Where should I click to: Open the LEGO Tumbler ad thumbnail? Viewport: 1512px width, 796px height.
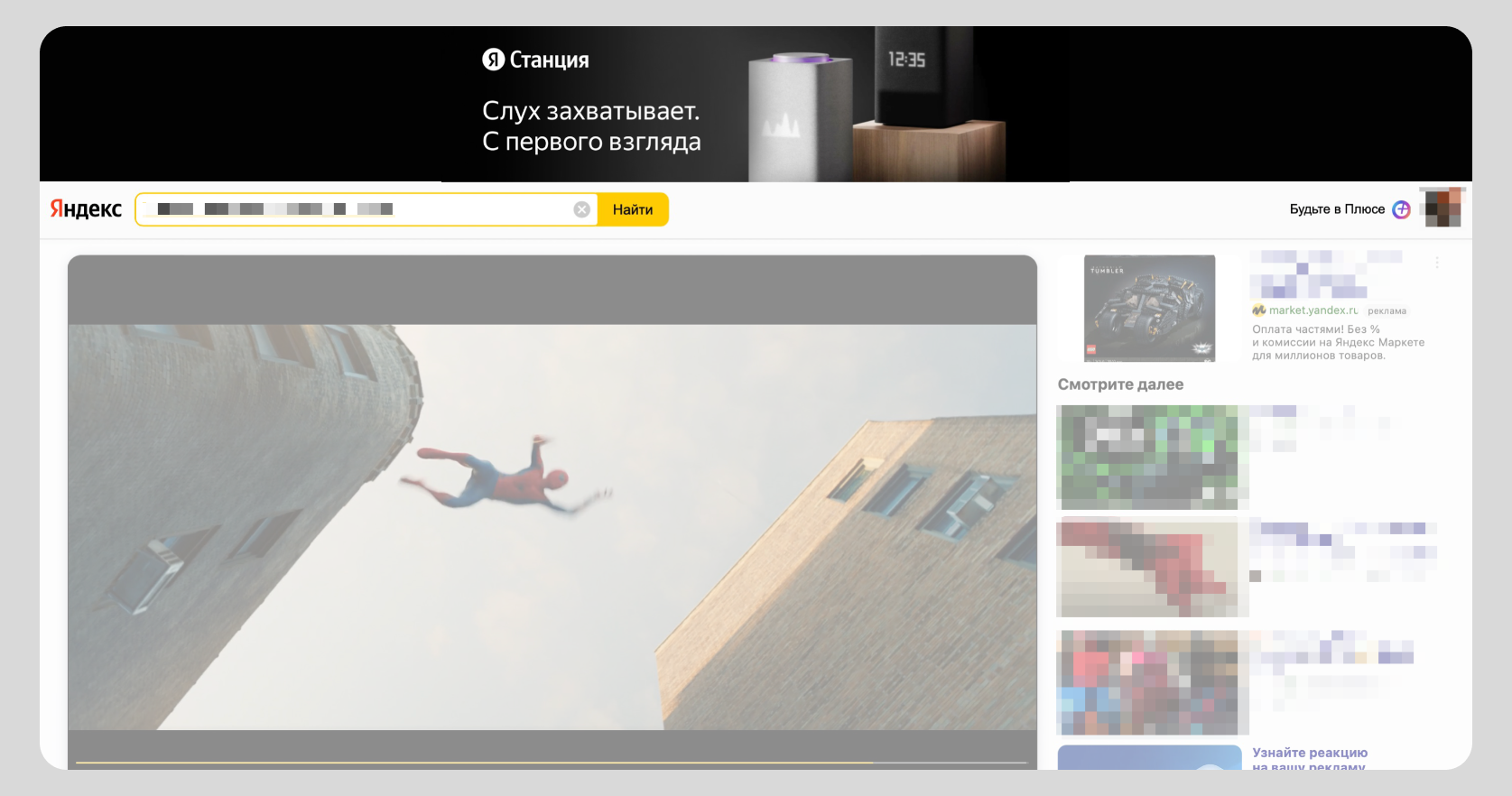tap(1149, 308)
